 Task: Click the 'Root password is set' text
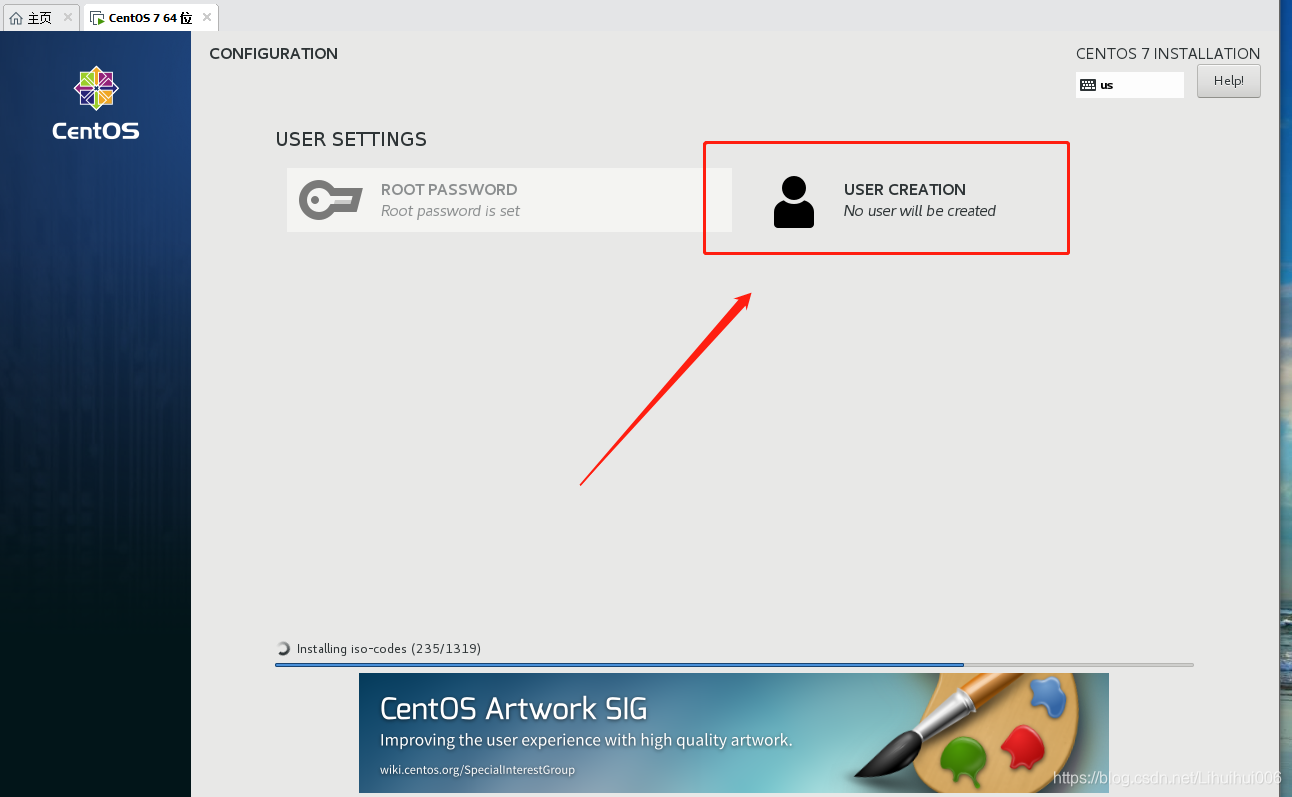pos(450,211)
